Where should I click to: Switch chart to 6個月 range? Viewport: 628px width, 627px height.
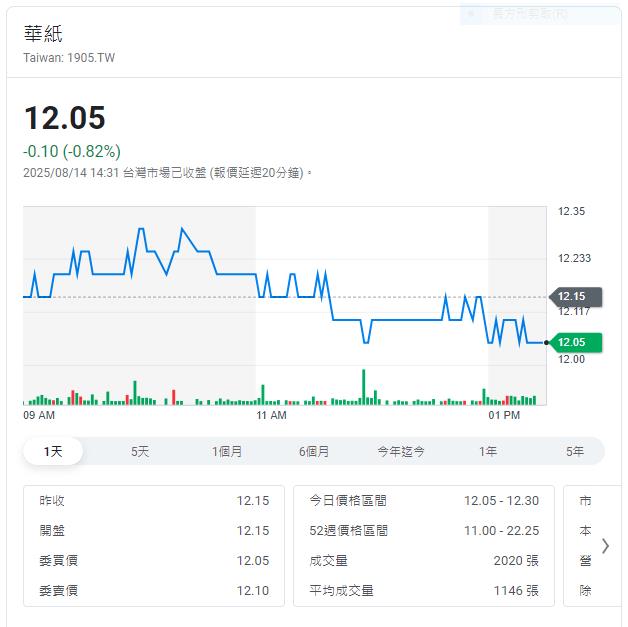coord(314,451)
